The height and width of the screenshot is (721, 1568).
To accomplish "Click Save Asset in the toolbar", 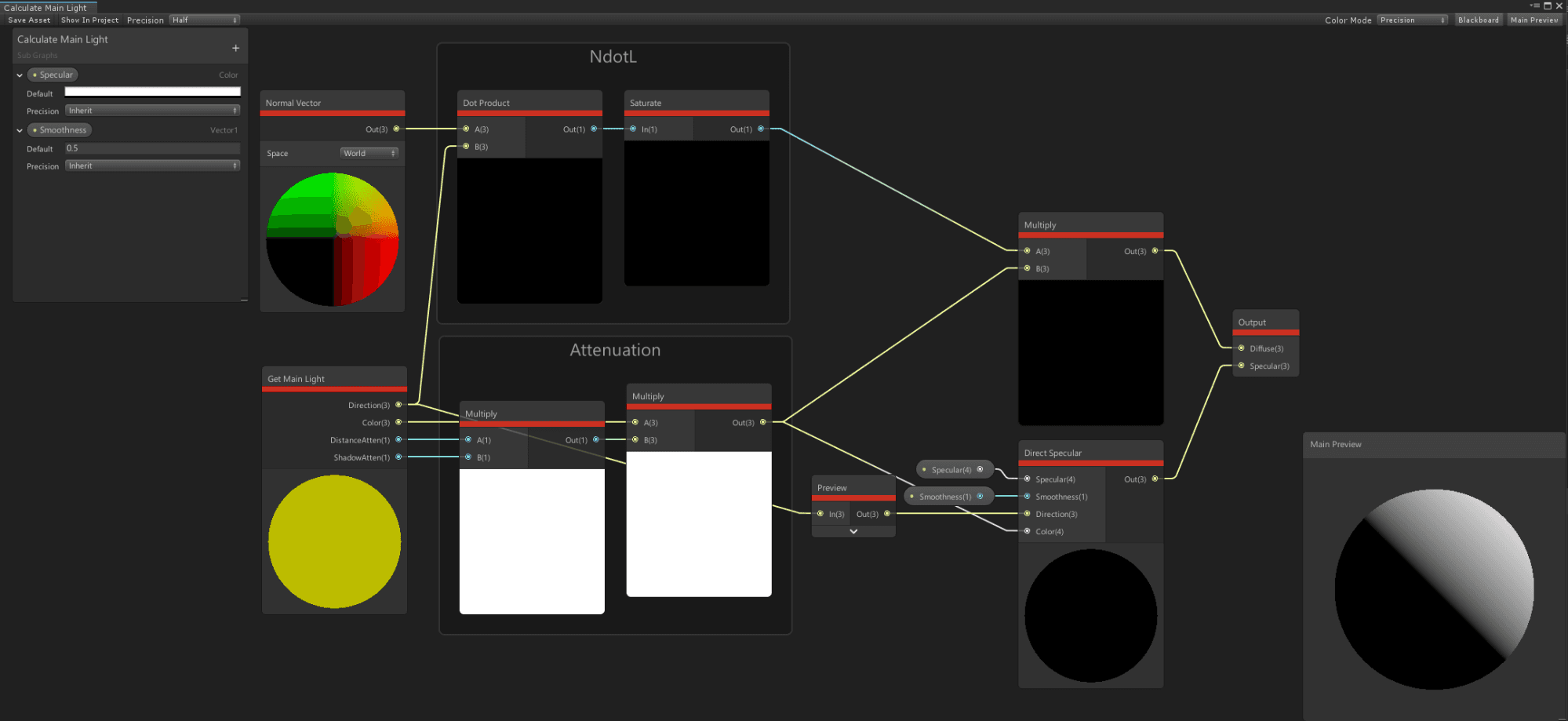I will pos(29,20).
